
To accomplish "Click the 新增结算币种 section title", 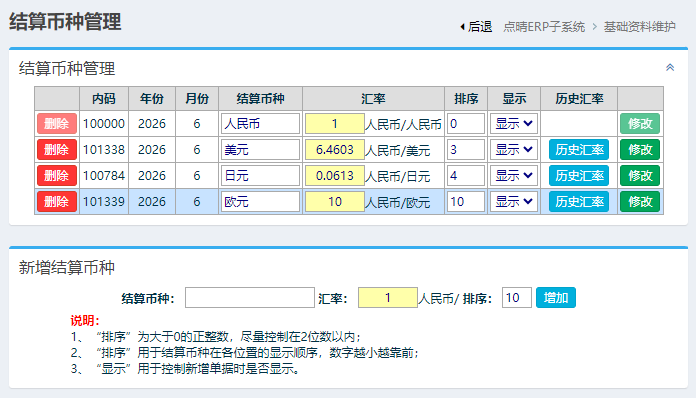I will (x=67, y=268).
